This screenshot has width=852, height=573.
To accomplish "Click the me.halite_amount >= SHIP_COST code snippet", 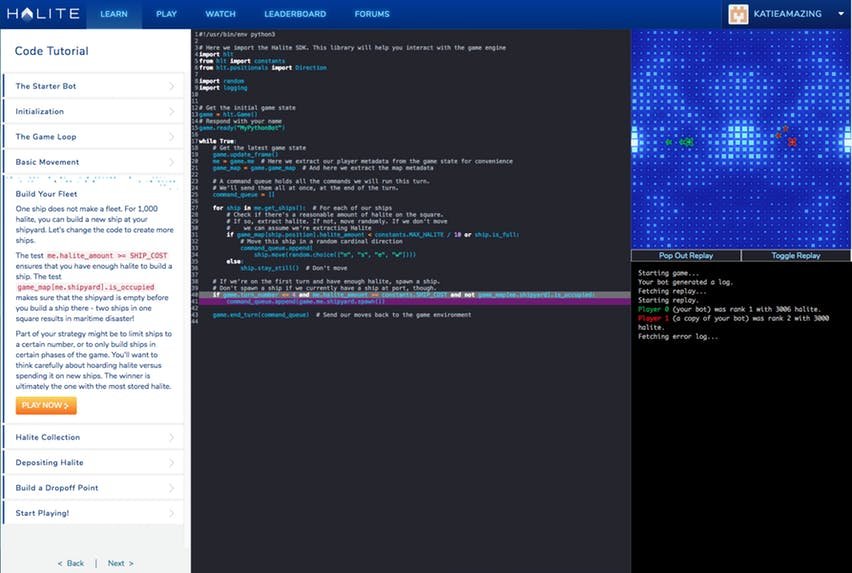I will [107, 255].
